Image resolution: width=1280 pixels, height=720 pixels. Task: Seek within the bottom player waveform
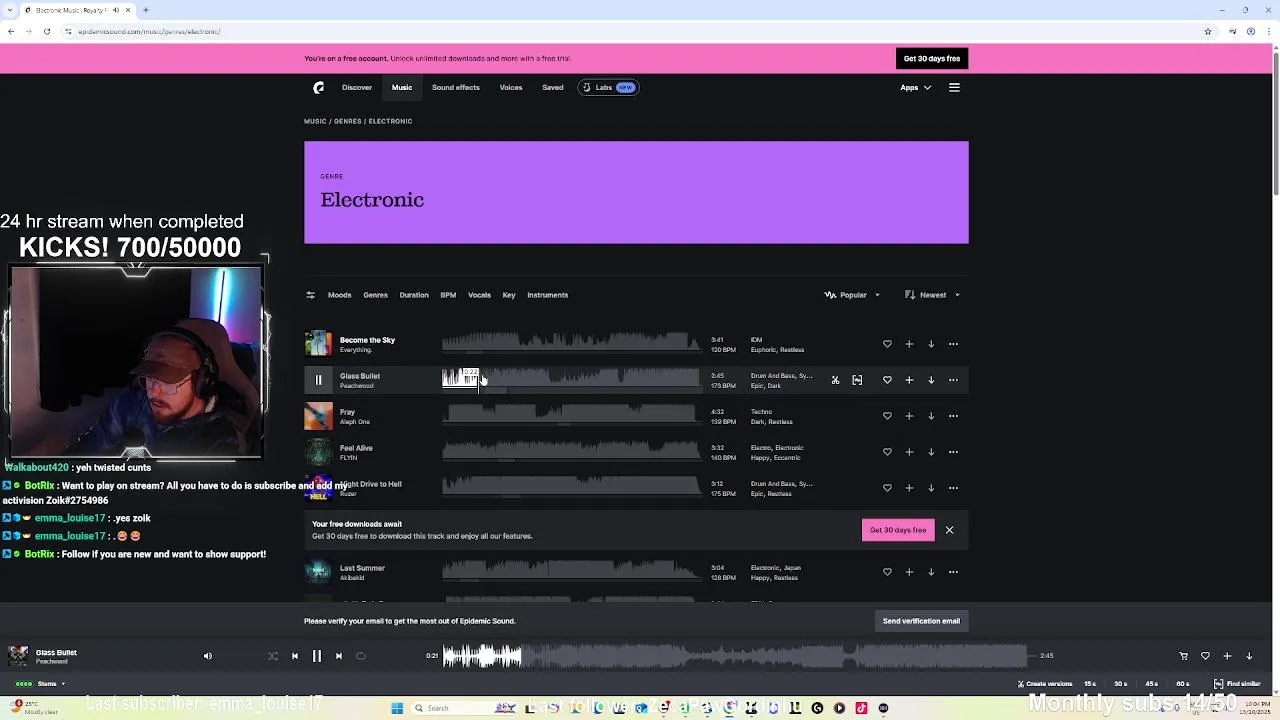point(735,656)
